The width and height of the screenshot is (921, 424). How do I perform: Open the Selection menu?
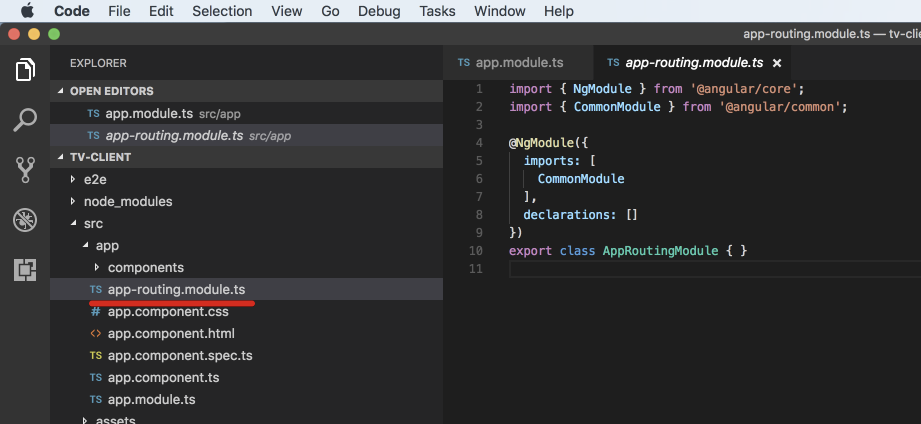(x=222, y=11)
